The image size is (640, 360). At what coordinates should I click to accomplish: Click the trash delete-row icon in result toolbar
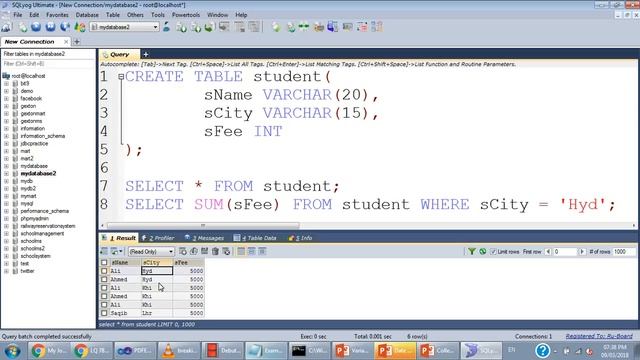coord(216,251)
